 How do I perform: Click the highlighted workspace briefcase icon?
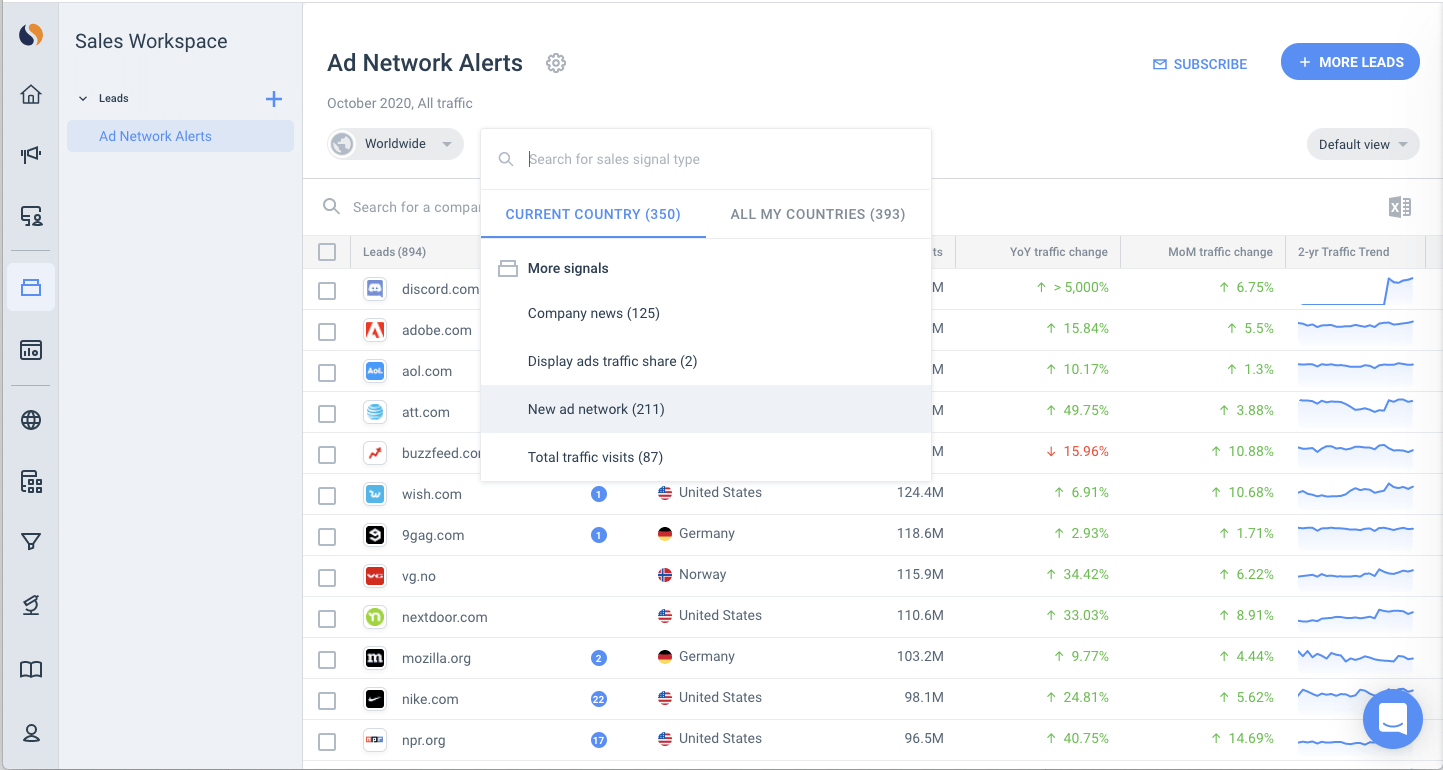30,287
